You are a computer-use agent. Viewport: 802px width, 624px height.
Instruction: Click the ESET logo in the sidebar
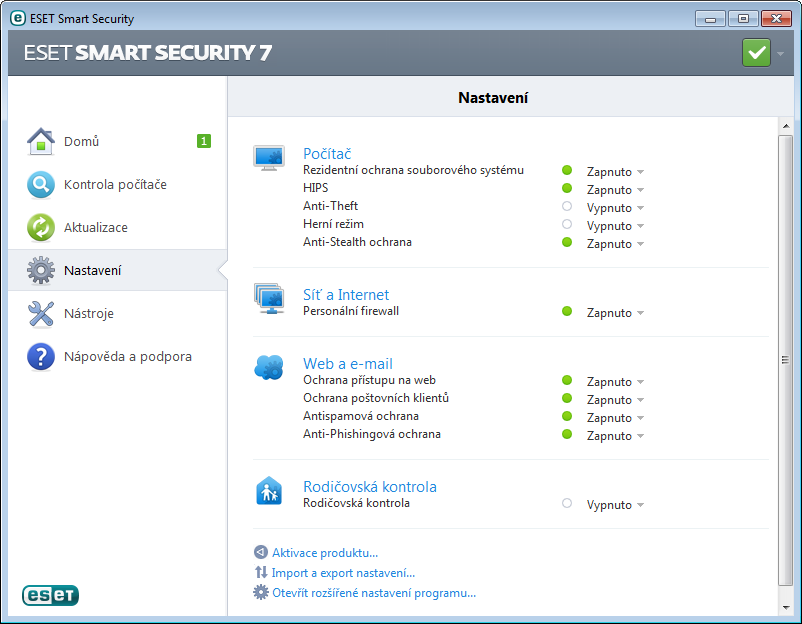point(50,595)
